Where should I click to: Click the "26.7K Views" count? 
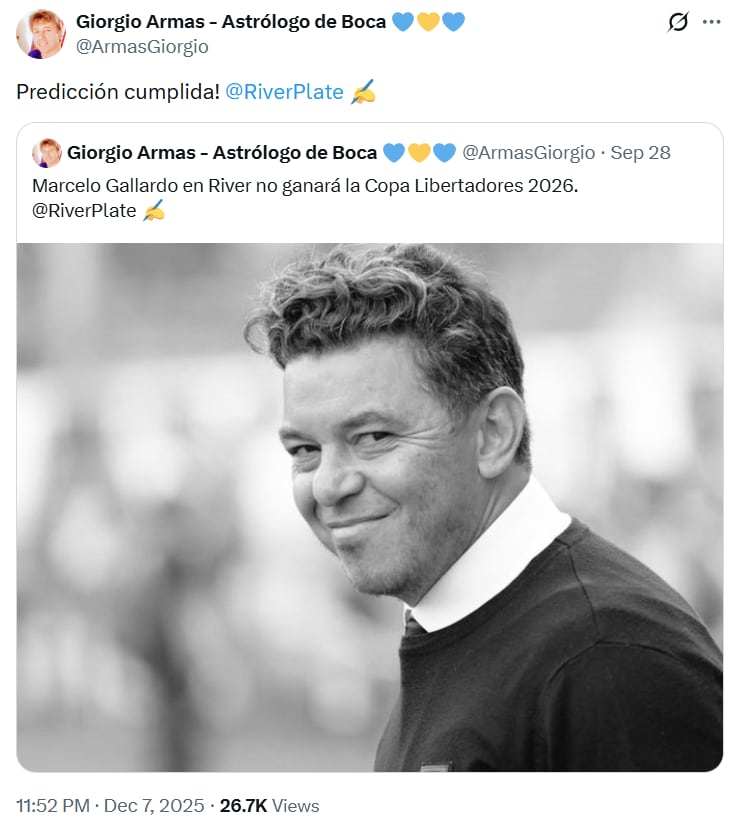click(268, 805)
